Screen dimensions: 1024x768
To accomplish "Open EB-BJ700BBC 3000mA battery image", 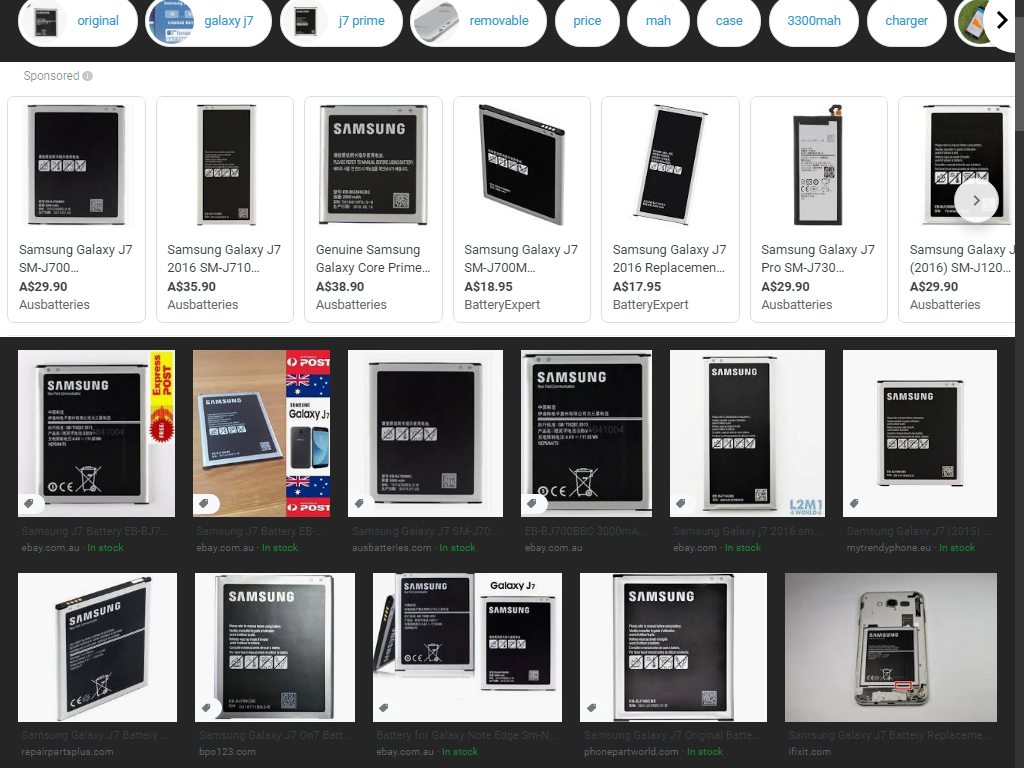I will [586, 434].
